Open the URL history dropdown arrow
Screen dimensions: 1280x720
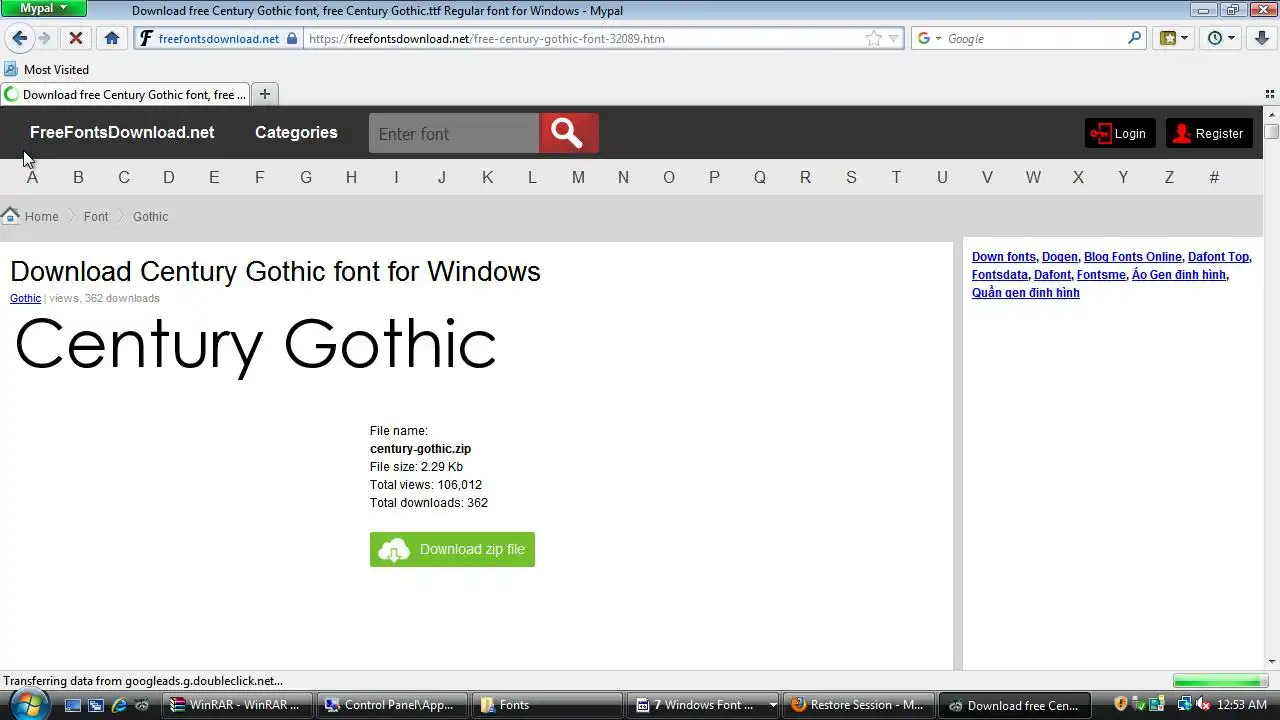tap(894, 38)
